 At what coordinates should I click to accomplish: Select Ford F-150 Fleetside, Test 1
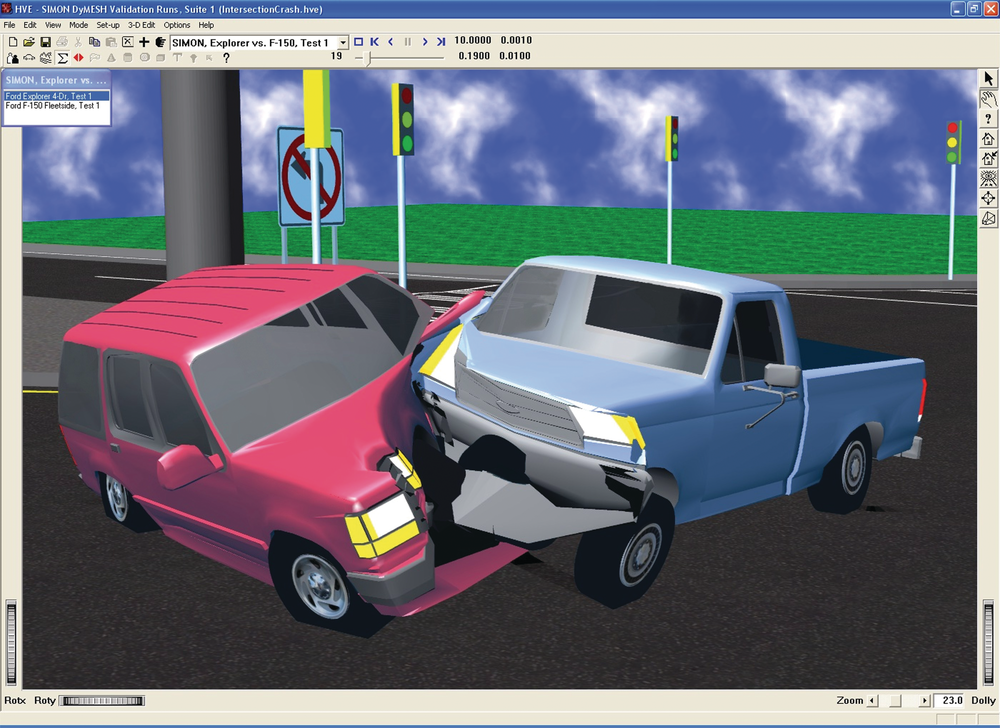point(53,106)
